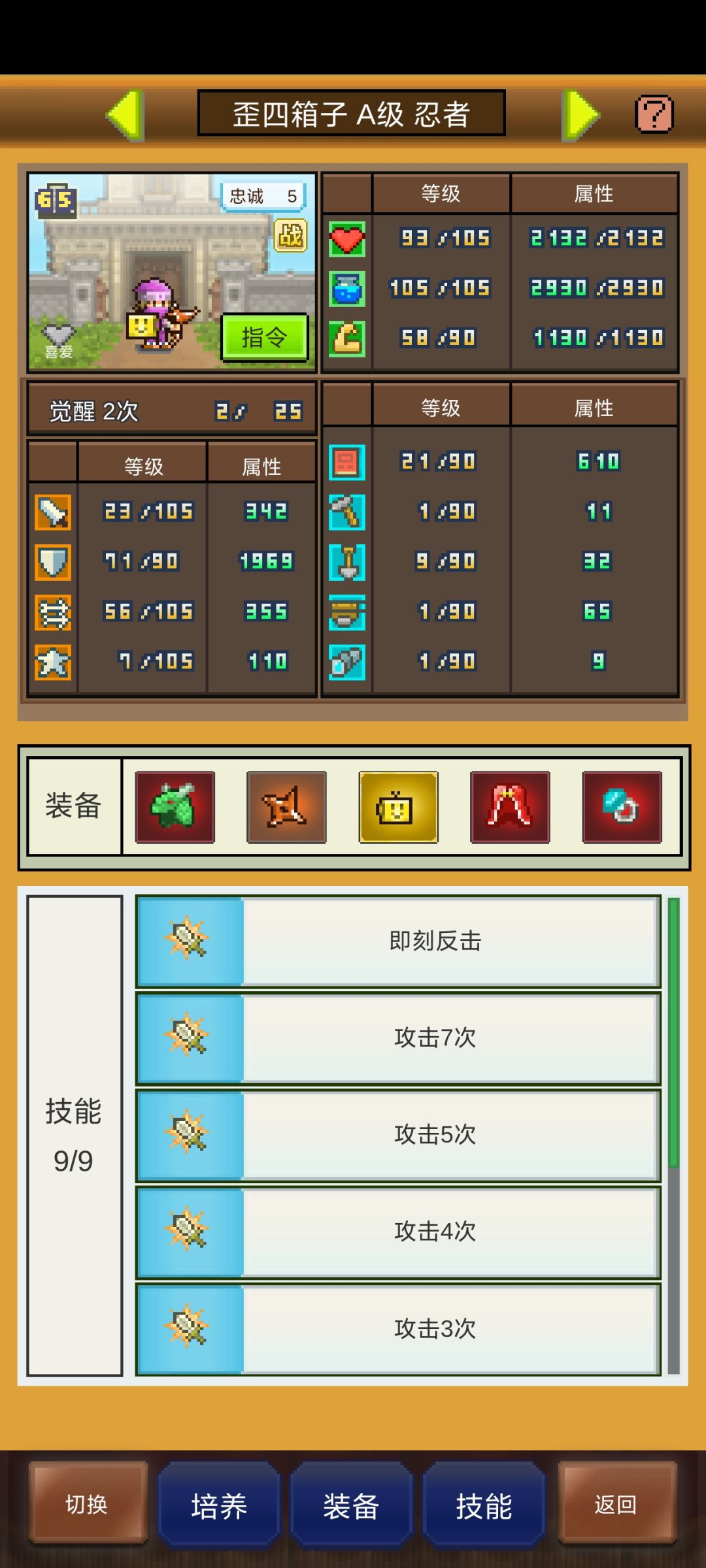Click the 切换 switch button
This screenshot has width=706, height=1568.
[87, 1504]
